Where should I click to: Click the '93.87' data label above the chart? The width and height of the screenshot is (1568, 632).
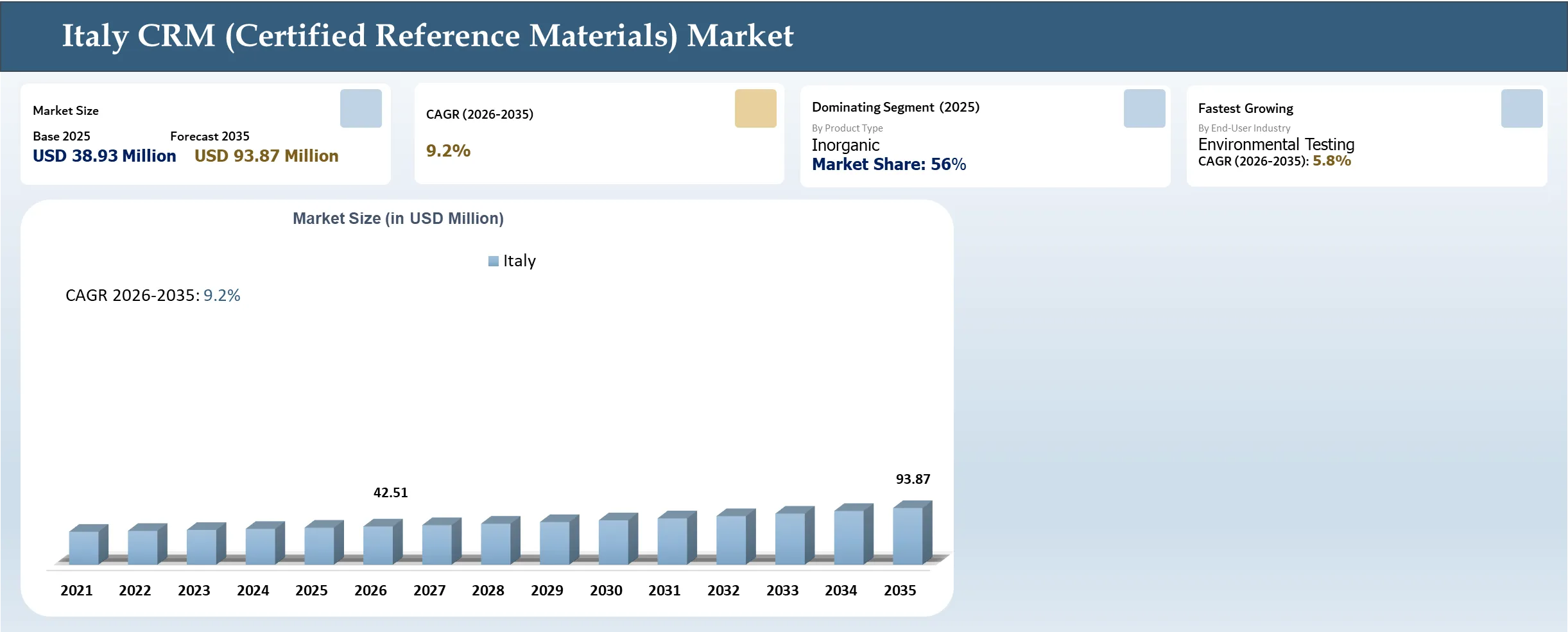tap(913, 479)
